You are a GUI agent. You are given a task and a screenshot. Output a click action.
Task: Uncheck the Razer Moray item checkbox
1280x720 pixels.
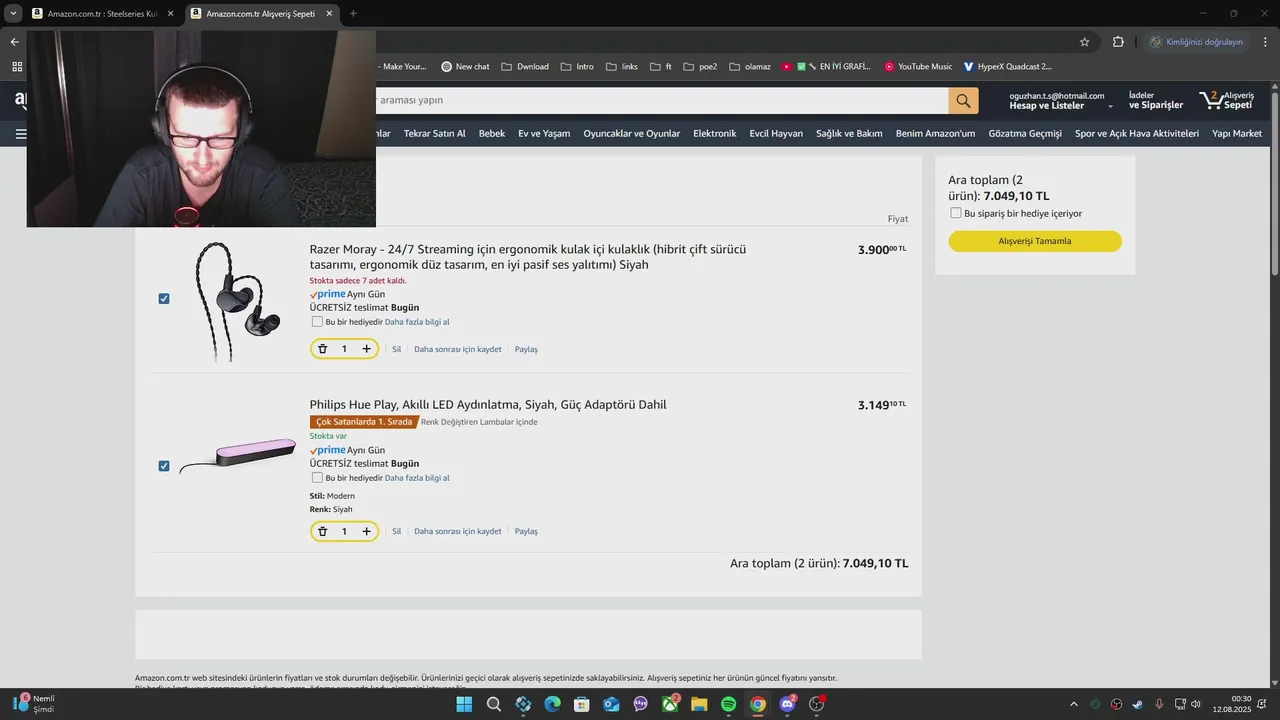click(164, 298)
